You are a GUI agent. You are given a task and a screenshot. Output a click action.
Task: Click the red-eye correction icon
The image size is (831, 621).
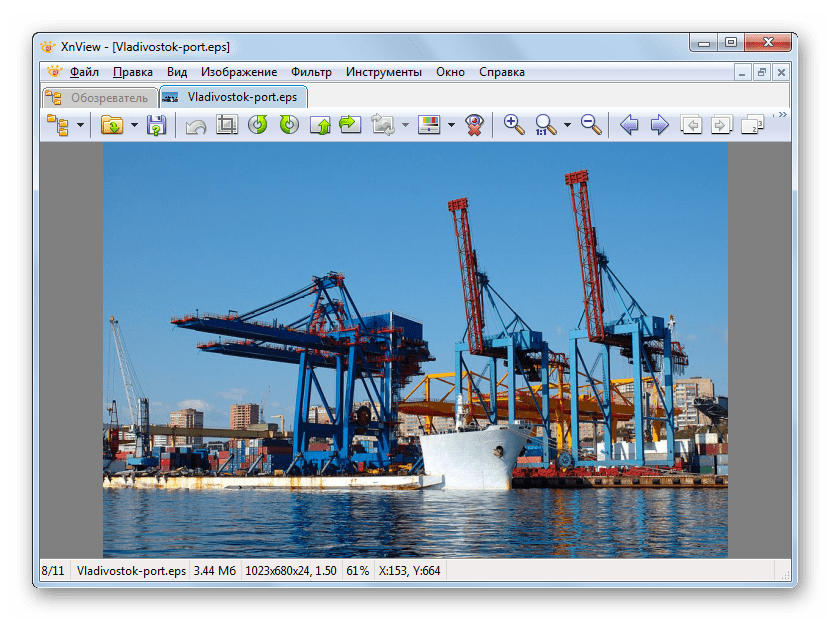pyautogui.click(x=475, y=125)
